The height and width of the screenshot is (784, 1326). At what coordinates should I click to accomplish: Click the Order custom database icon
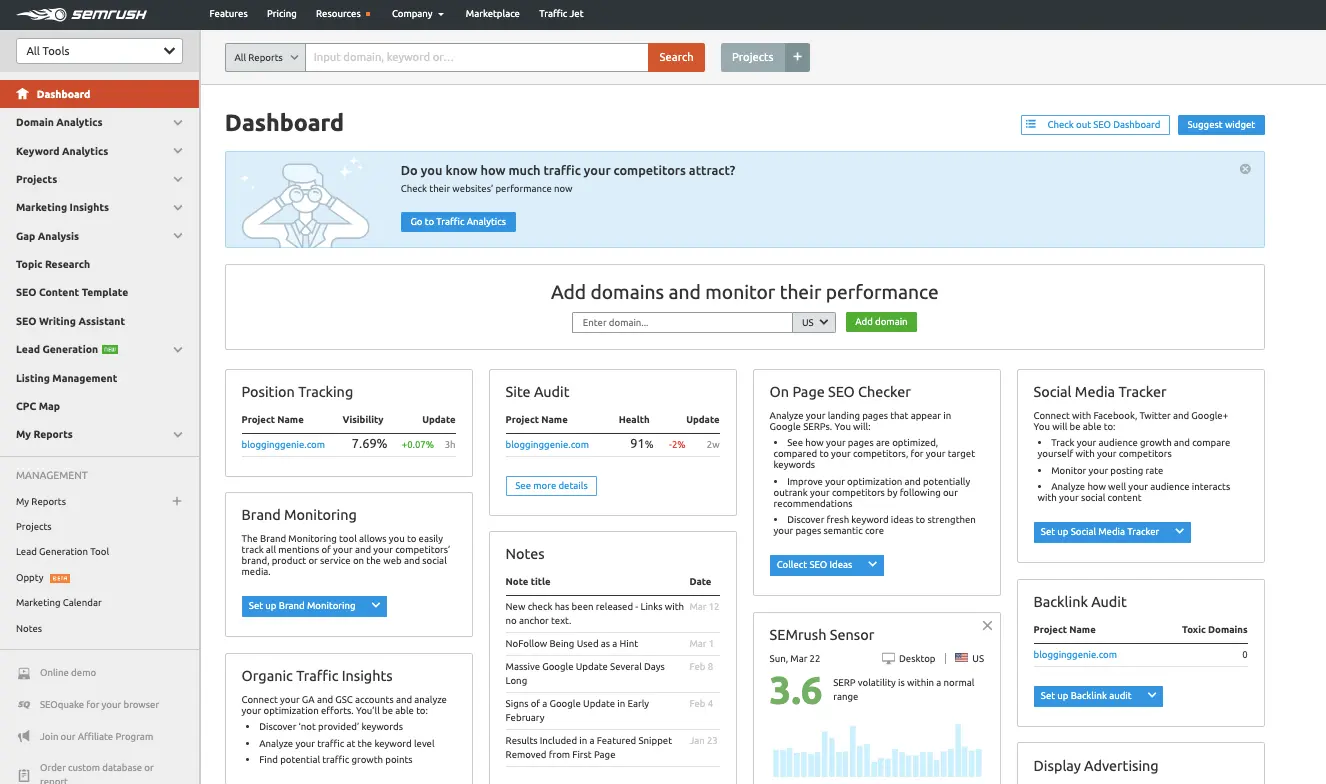[x=24, y=774]
